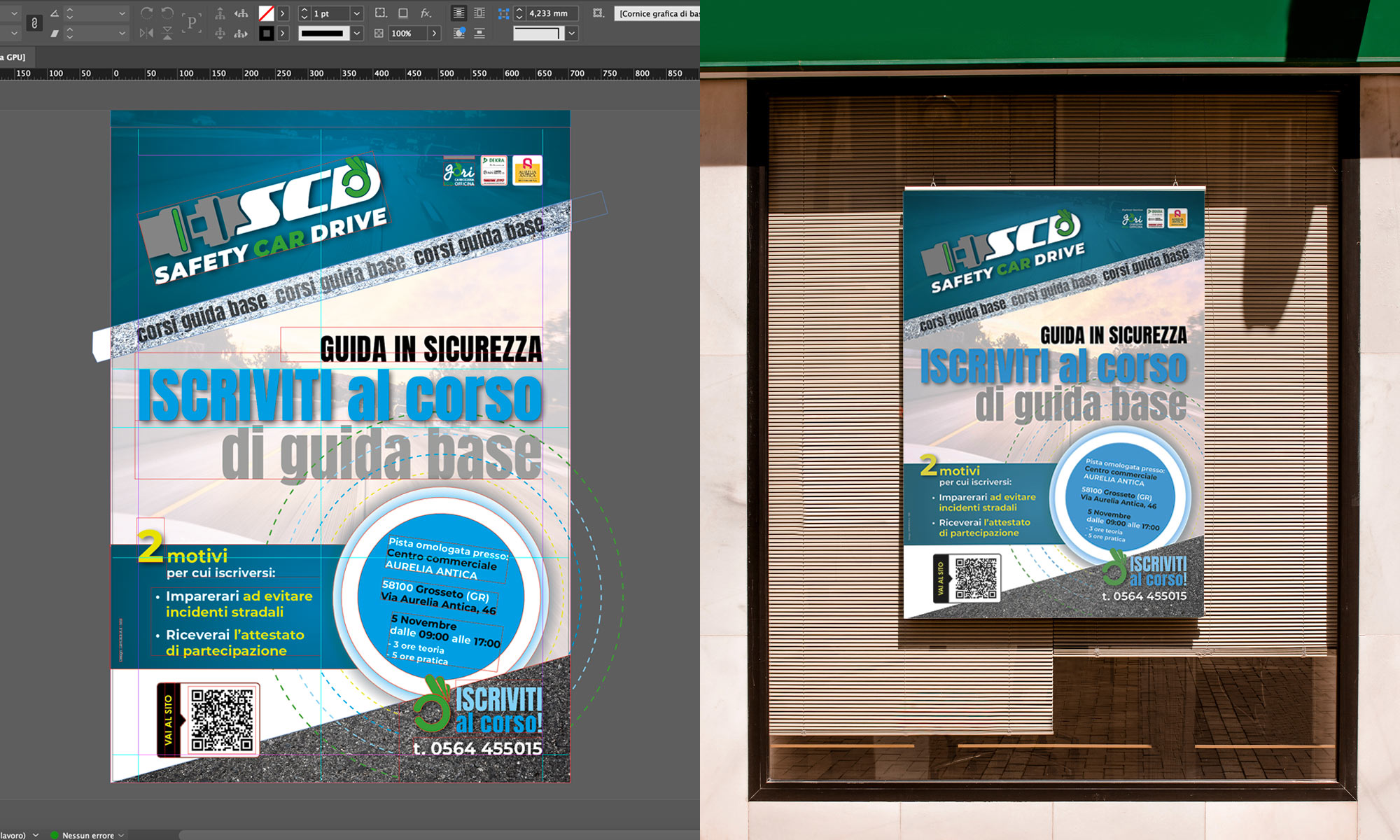
Task: Apply the drop shadow icon
Action: [403, 13]
